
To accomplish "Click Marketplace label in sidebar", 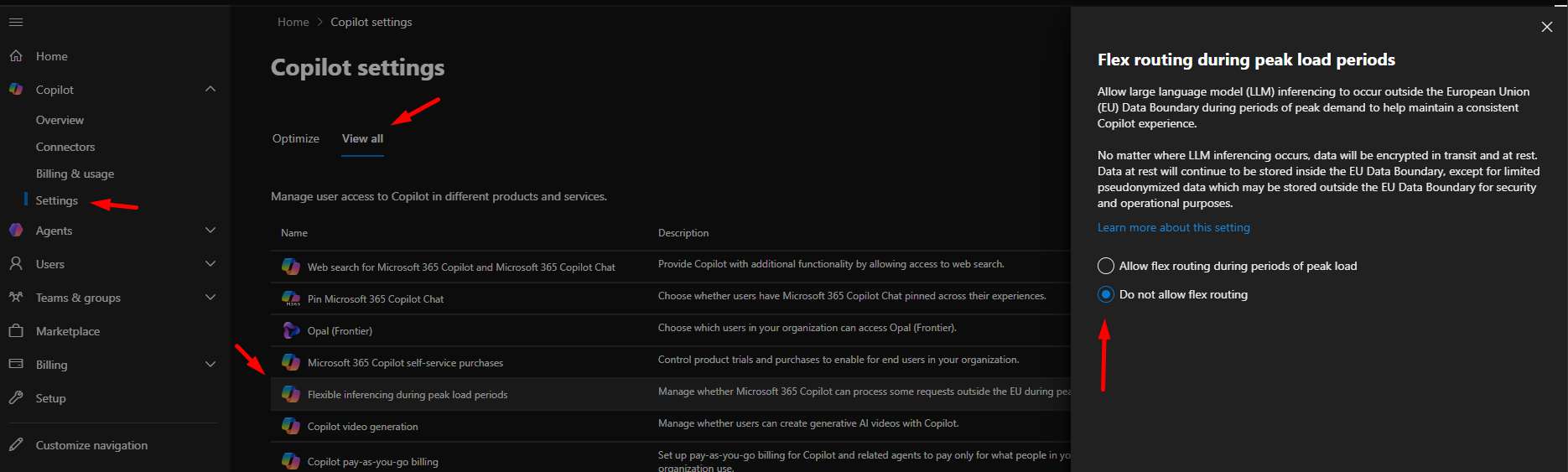I will 68,331.
